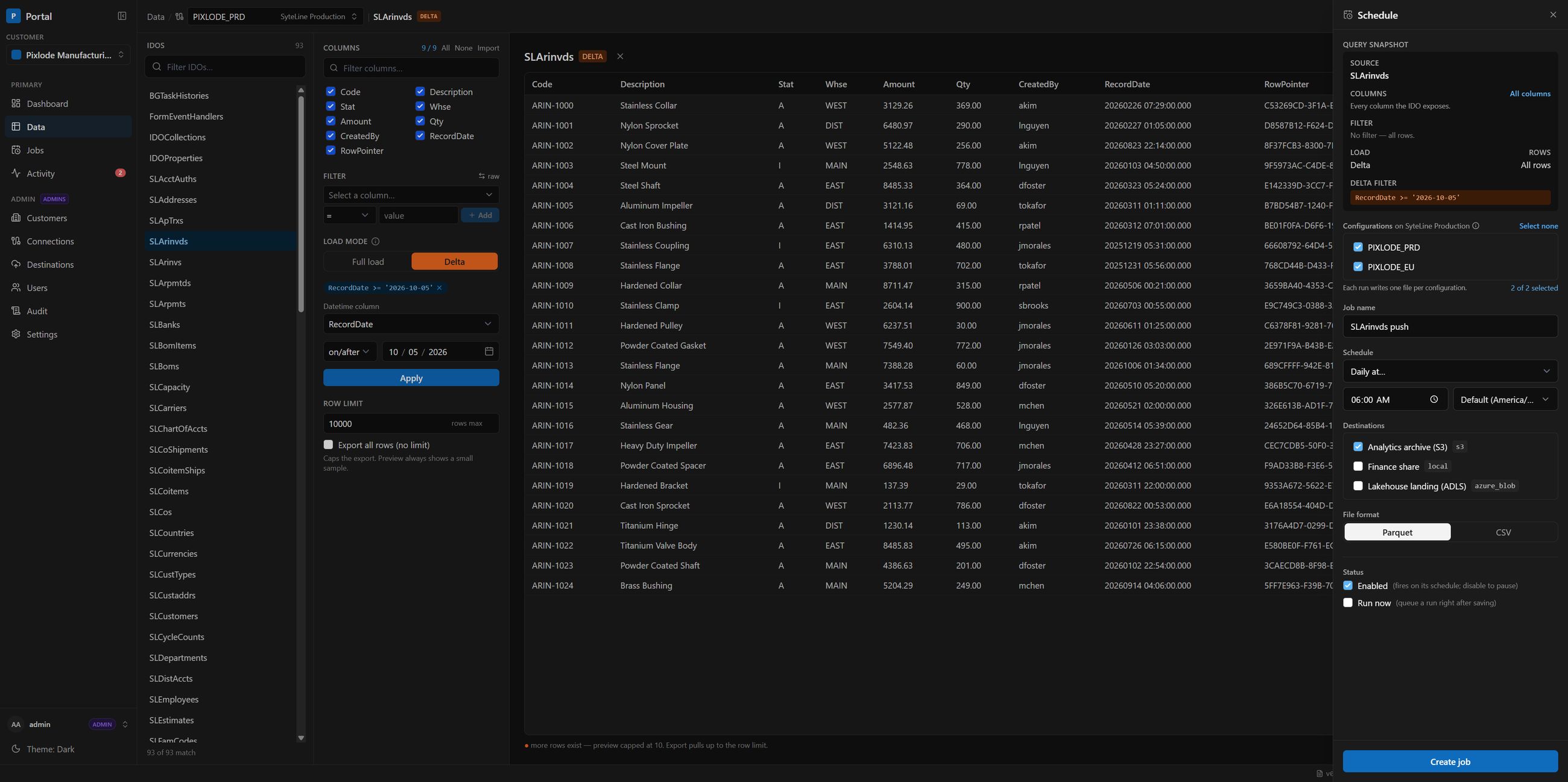The image size is (1568, 782).
Task: Uncheck the PIXLODE_PRD configuration
Action: [1358, 247]
